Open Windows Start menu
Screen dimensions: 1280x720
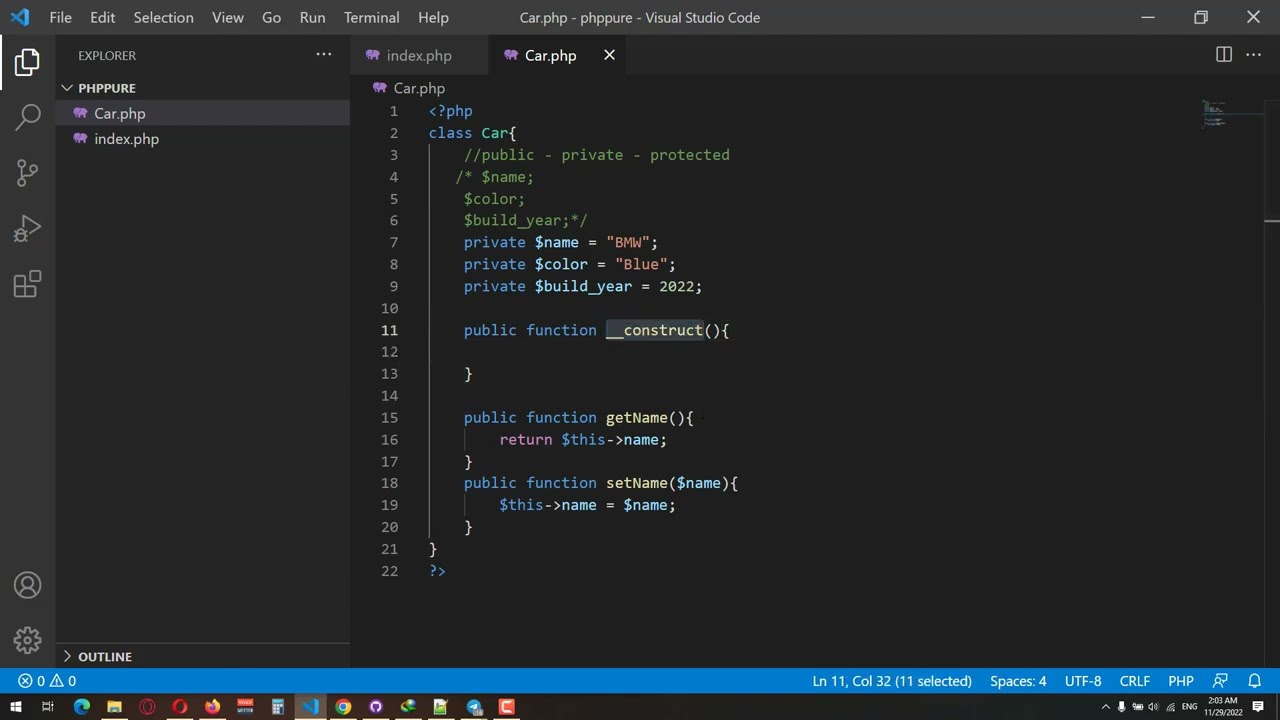(x=15, y=707)
